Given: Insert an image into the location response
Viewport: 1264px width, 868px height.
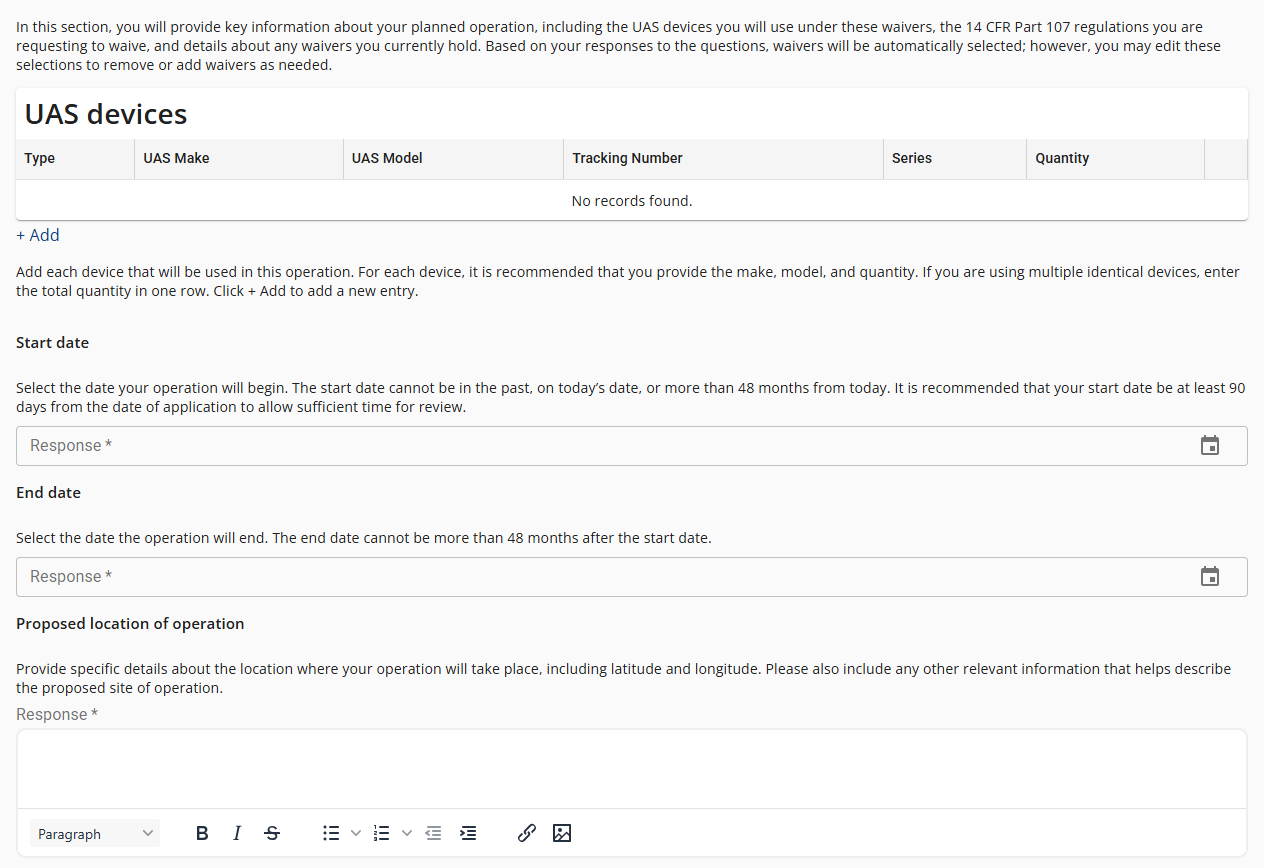Looking at the screenshot, I should [562, 833].
